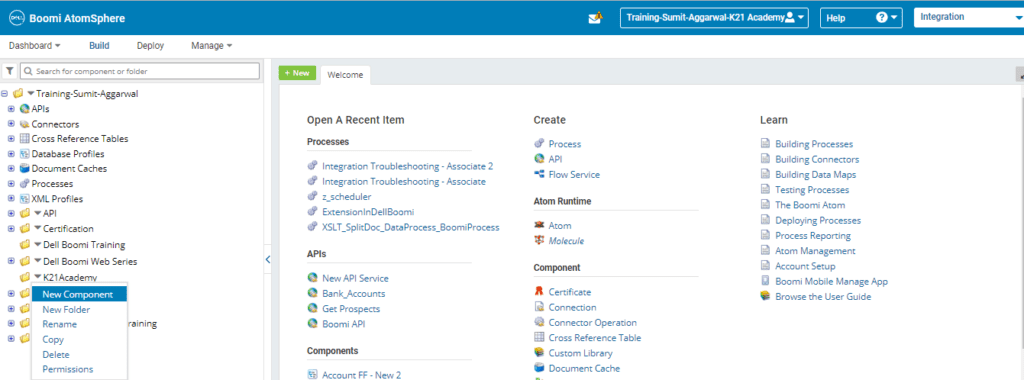Open the Building Processes learn link
This screenshot has height=380, width=1024.
pyautogui.click(x=814, y=144)
